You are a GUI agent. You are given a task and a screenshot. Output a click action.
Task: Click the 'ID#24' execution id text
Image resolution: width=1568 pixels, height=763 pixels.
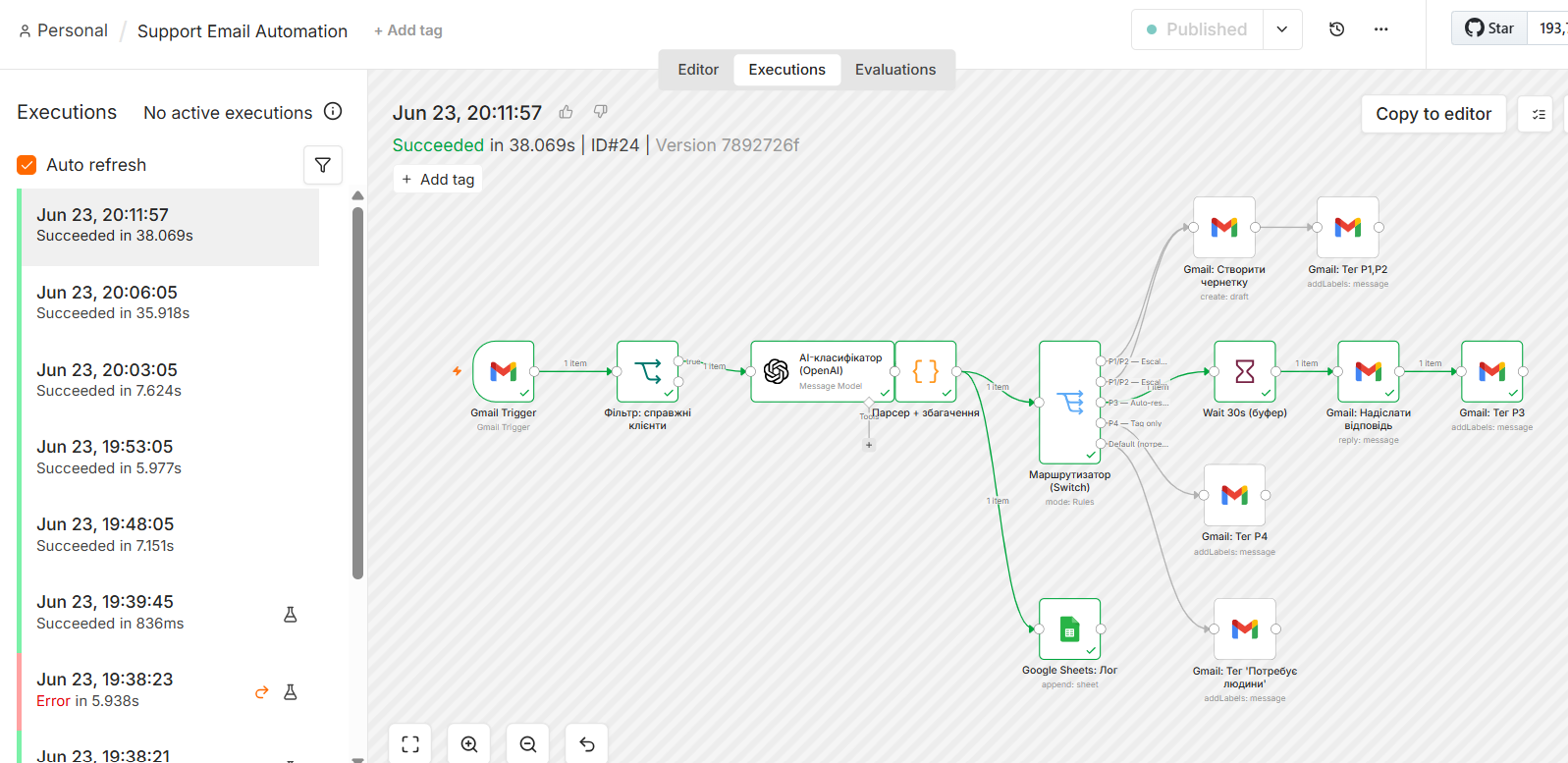(615, 145)
